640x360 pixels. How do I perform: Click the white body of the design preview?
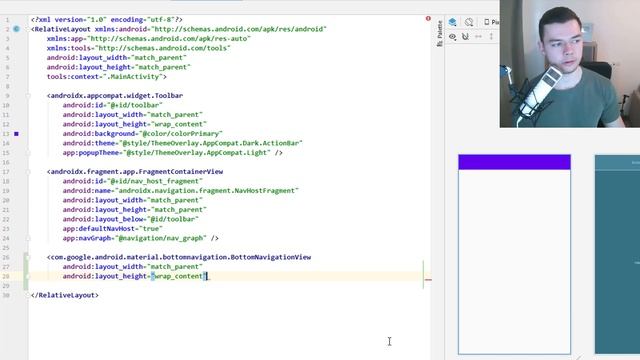(x=514, y=261)
